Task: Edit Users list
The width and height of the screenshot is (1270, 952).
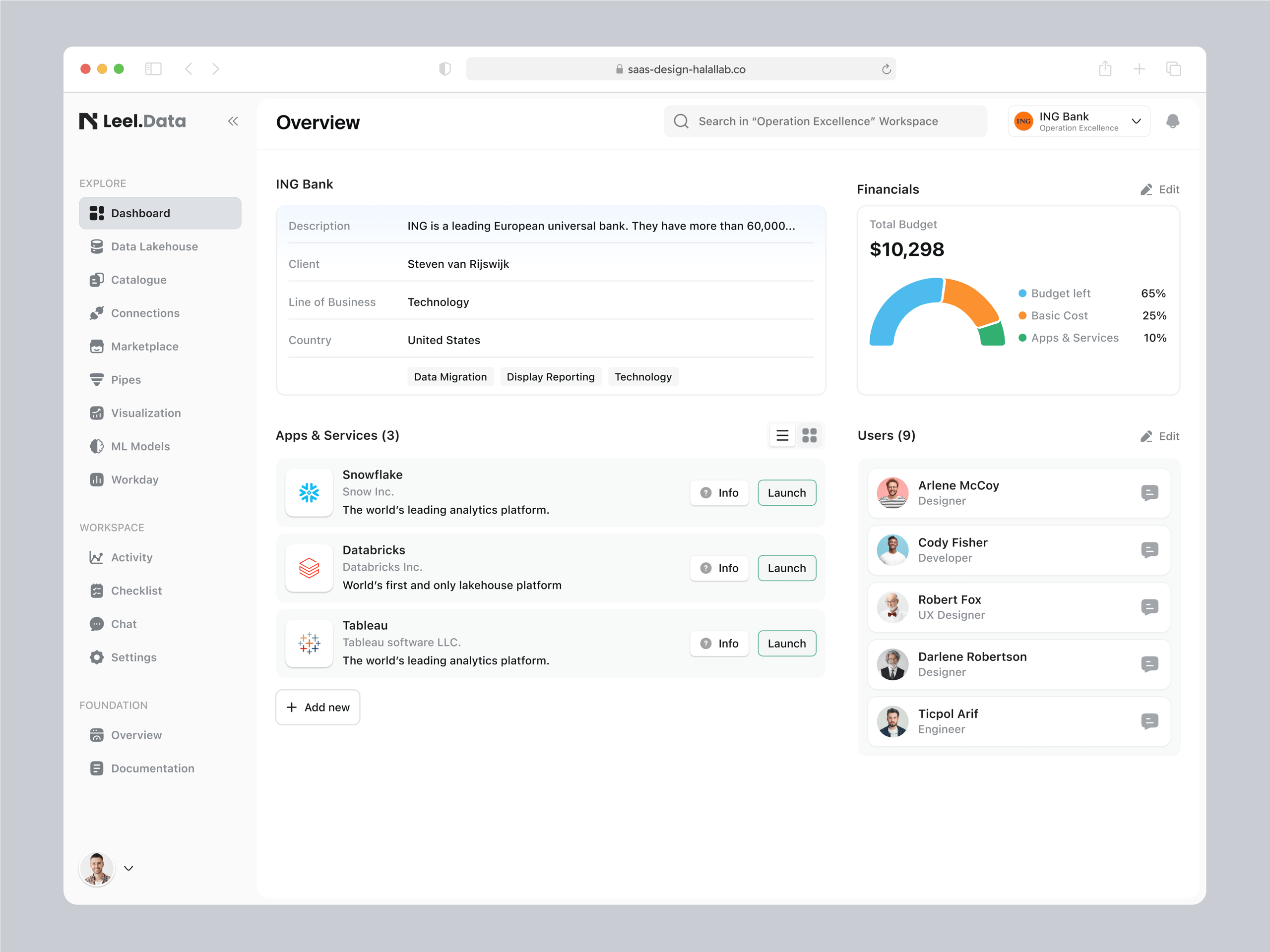Action: pos(1160,436)
